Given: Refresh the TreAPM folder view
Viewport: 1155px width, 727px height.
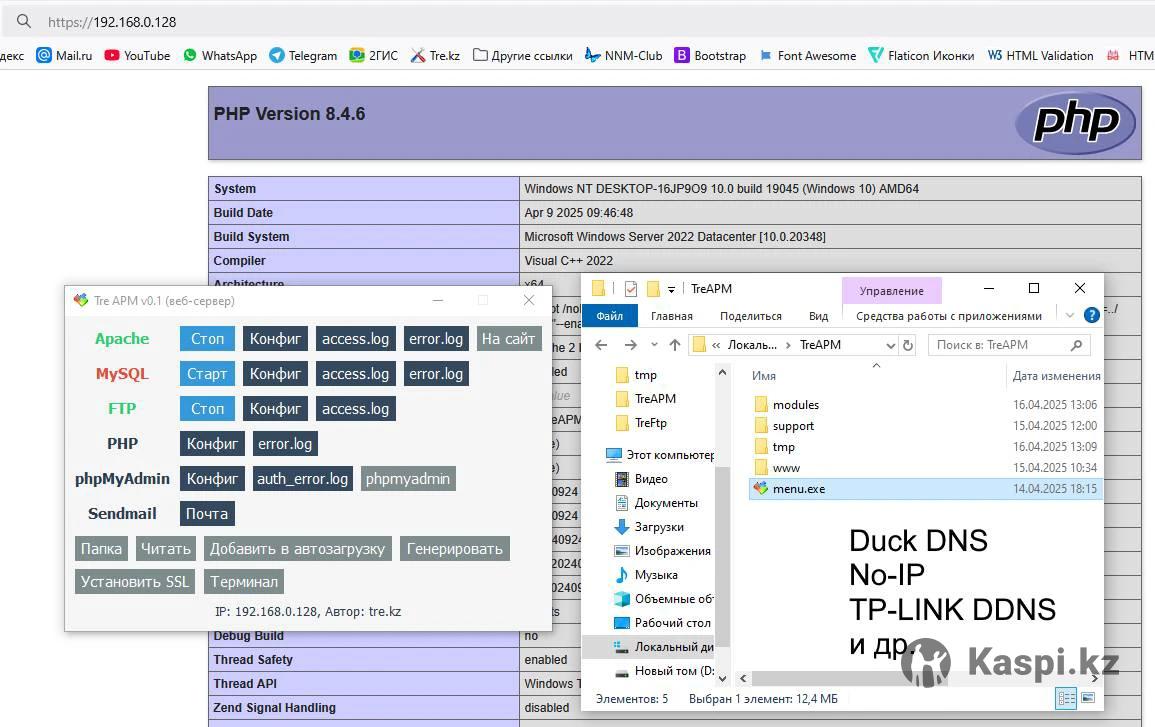Looking at the screenshot, I should point(908,345).
